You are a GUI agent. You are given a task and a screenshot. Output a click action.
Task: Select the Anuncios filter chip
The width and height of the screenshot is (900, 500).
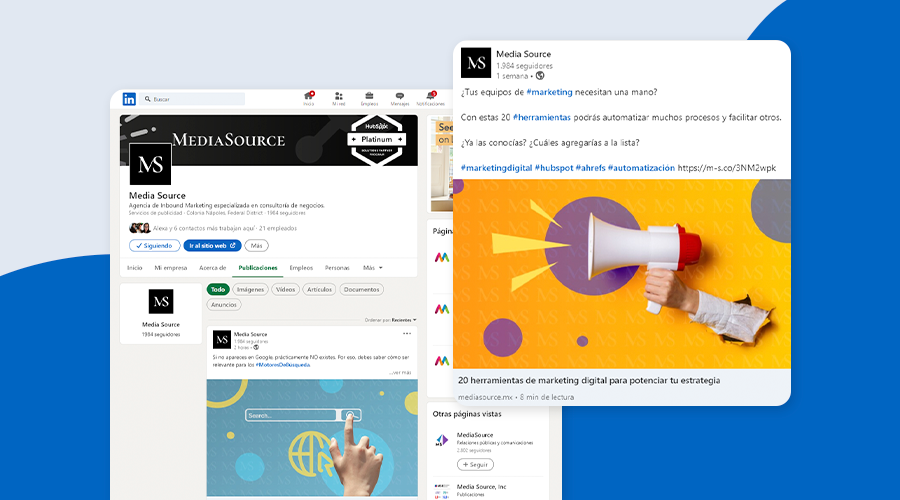coord(224,305)
